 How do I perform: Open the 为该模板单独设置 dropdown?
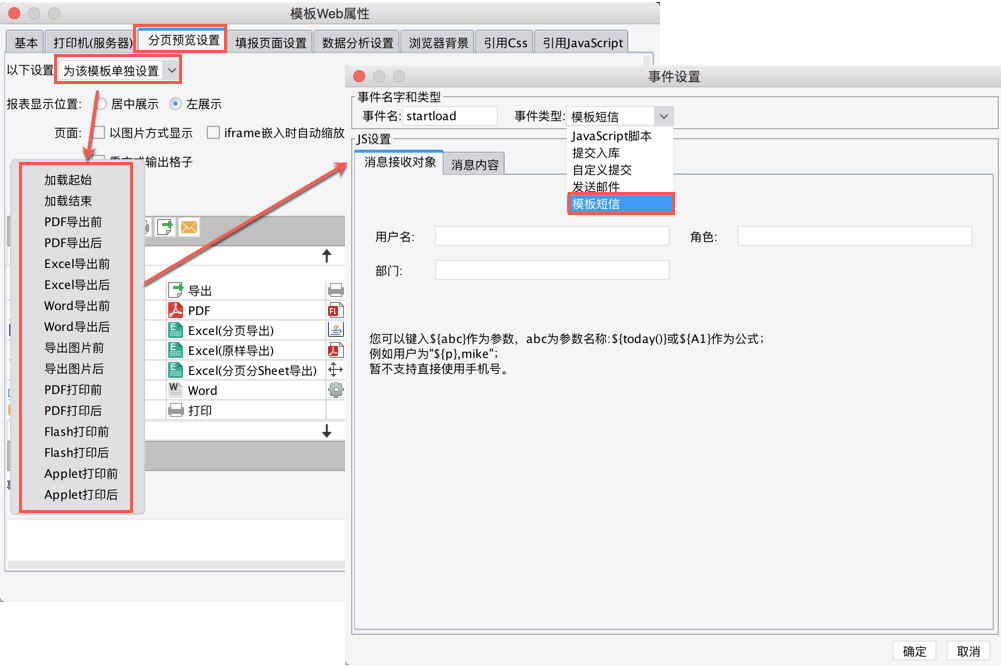click(x=118, y=70)
